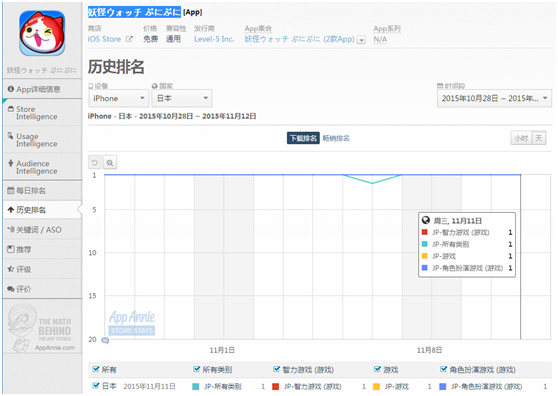Click the Usage Intelligence icon
This screenshot has height=396, width=558.
coord(11,135)
